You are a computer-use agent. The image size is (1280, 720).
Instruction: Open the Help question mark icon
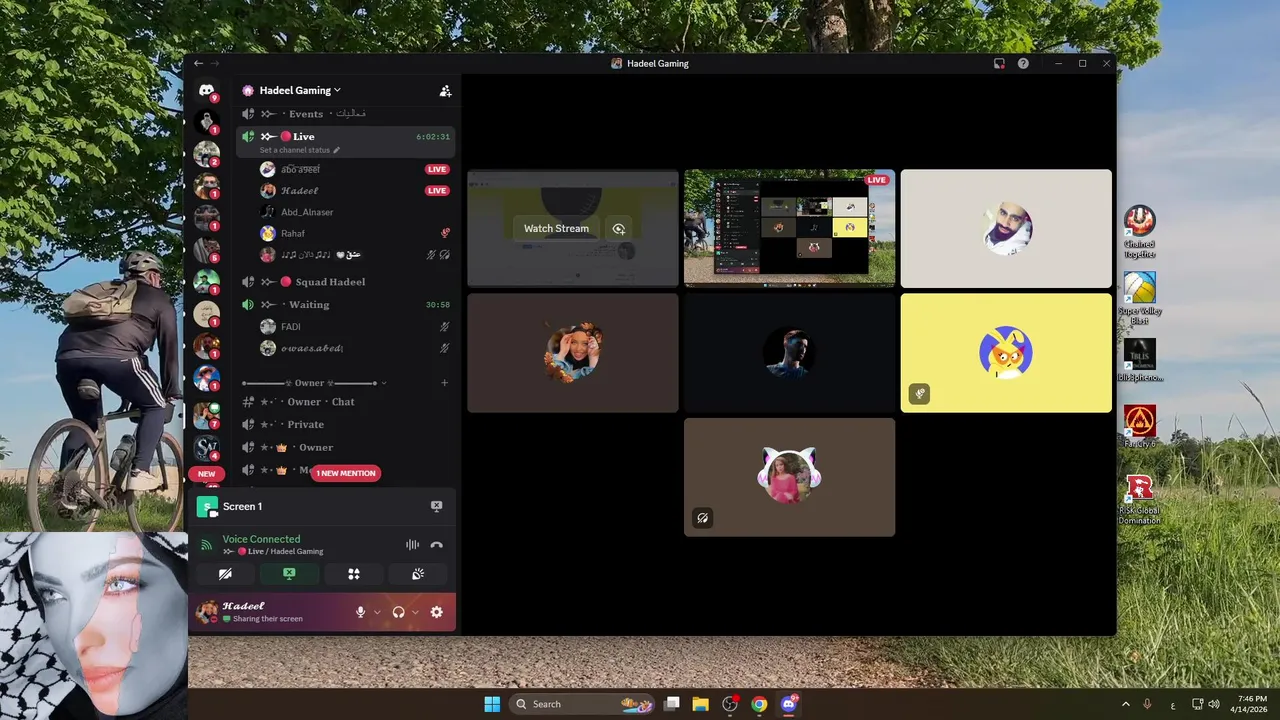click(x=1023, y=63)
